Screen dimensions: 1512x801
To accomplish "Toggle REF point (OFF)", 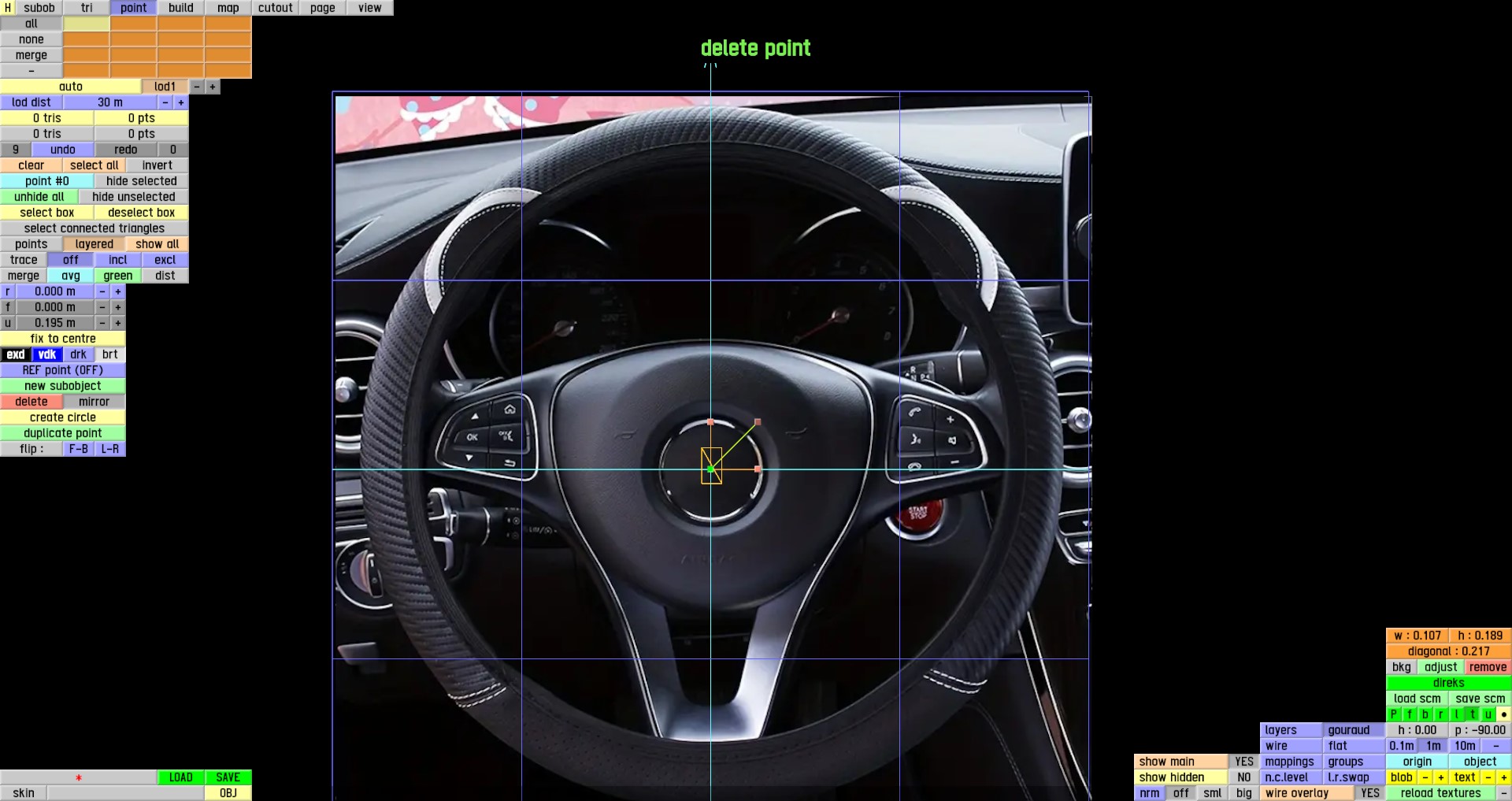I will coord(63,370).
